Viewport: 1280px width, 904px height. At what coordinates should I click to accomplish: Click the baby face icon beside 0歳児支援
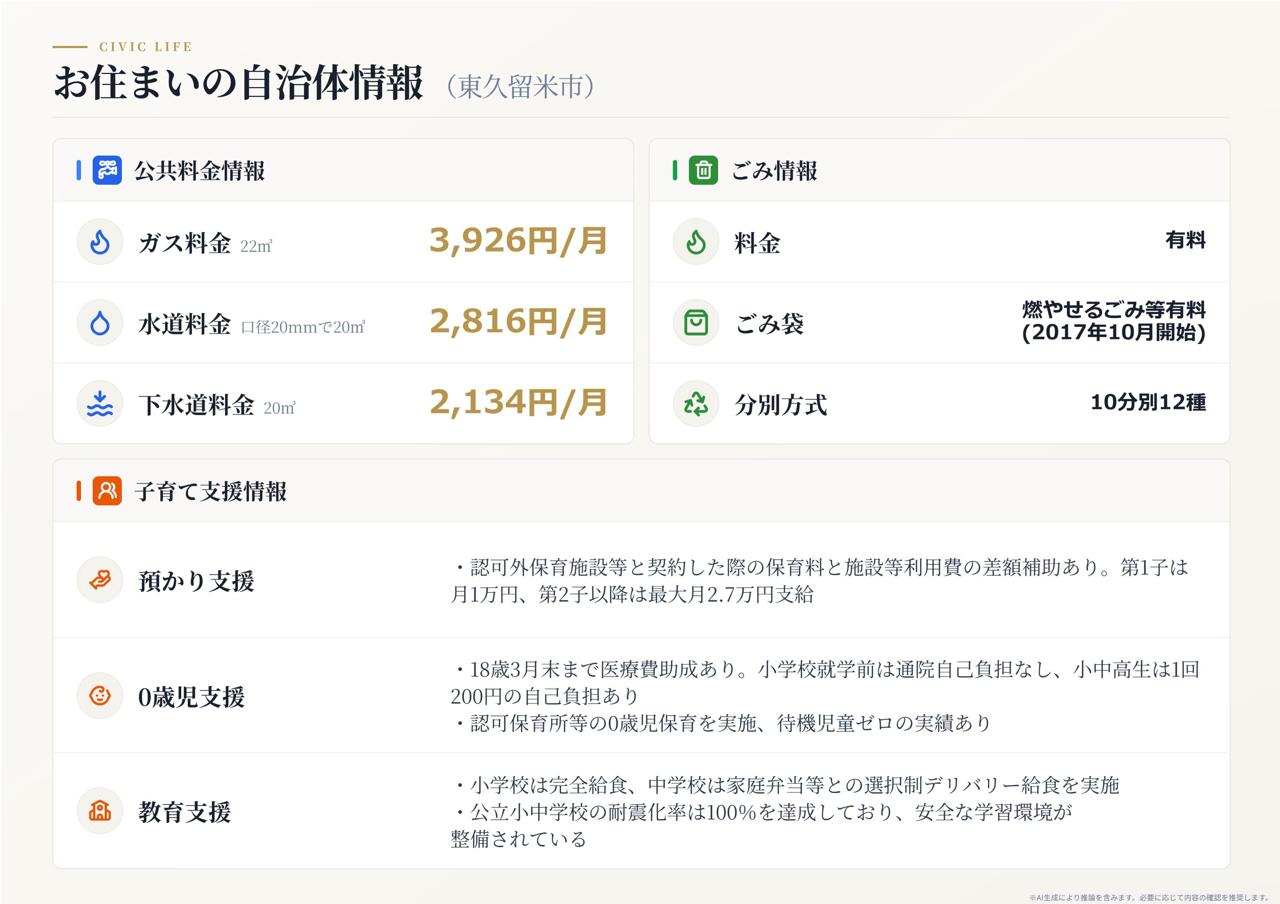[100, 696]
